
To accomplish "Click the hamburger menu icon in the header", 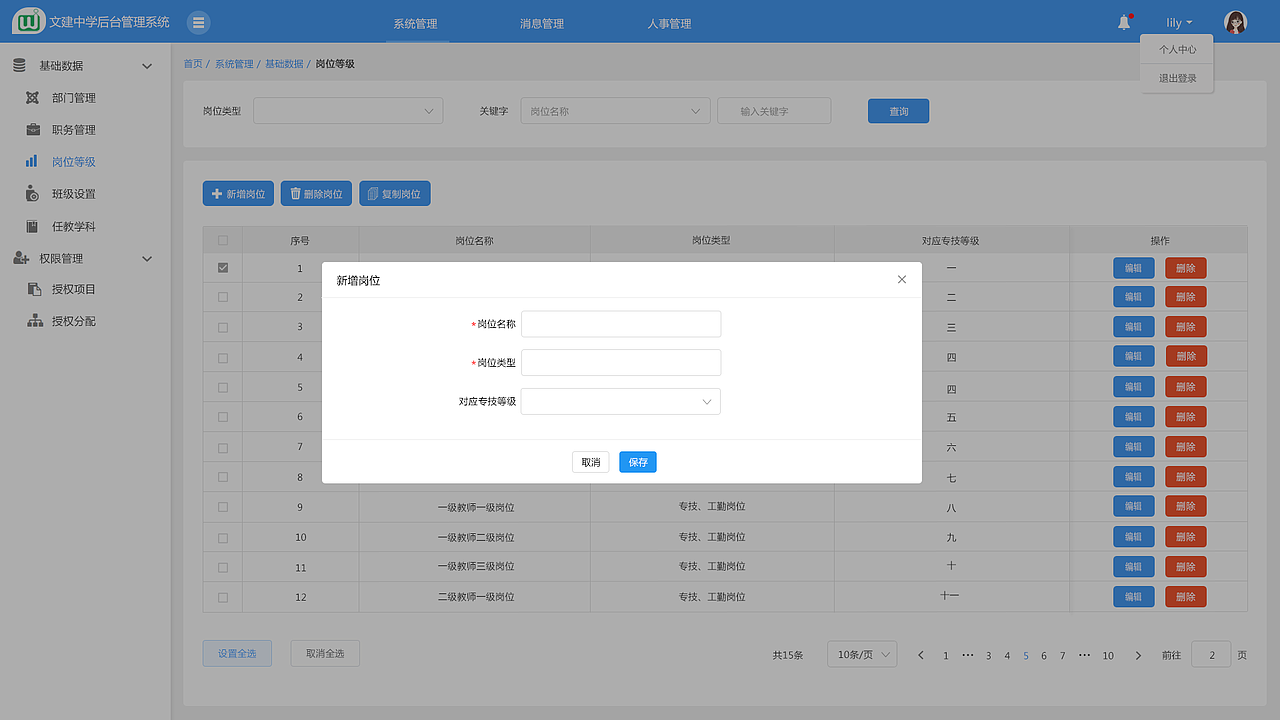I will tap(198, 21).
